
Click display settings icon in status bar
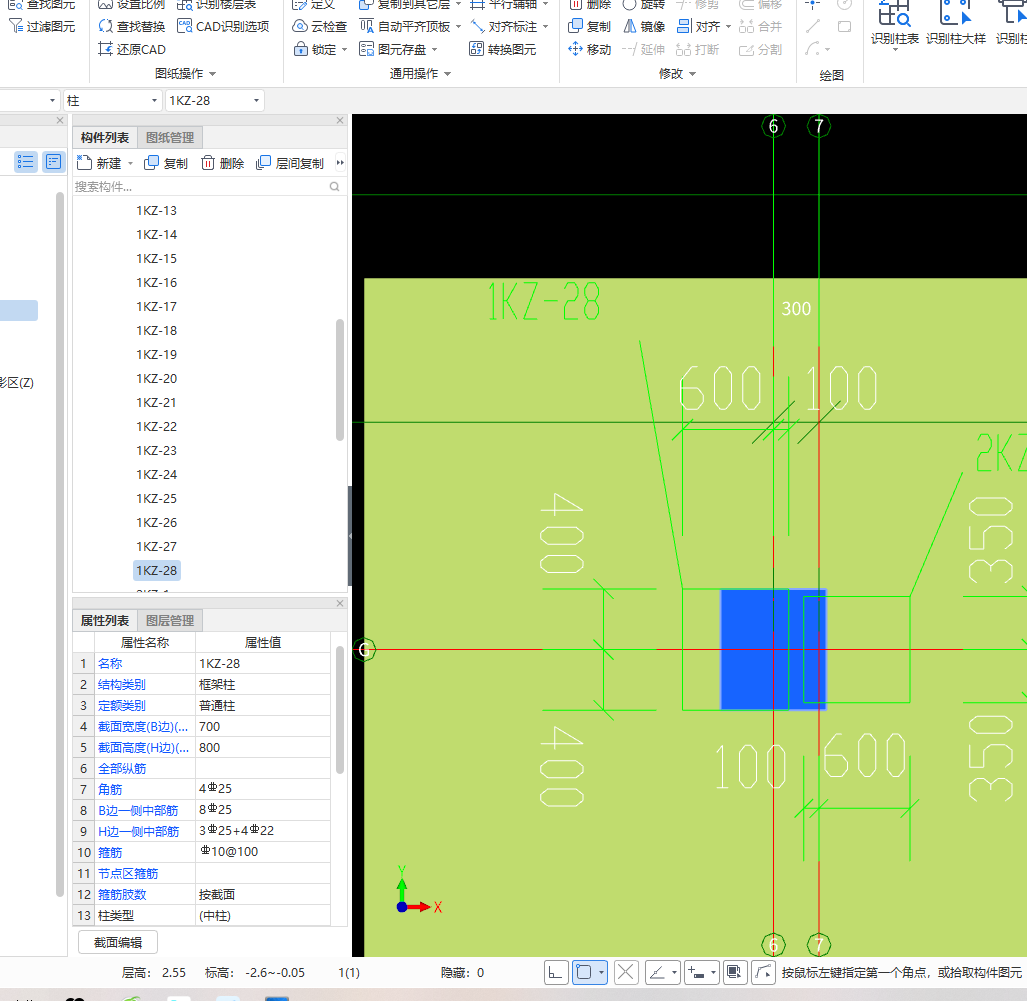pos(735,972)
